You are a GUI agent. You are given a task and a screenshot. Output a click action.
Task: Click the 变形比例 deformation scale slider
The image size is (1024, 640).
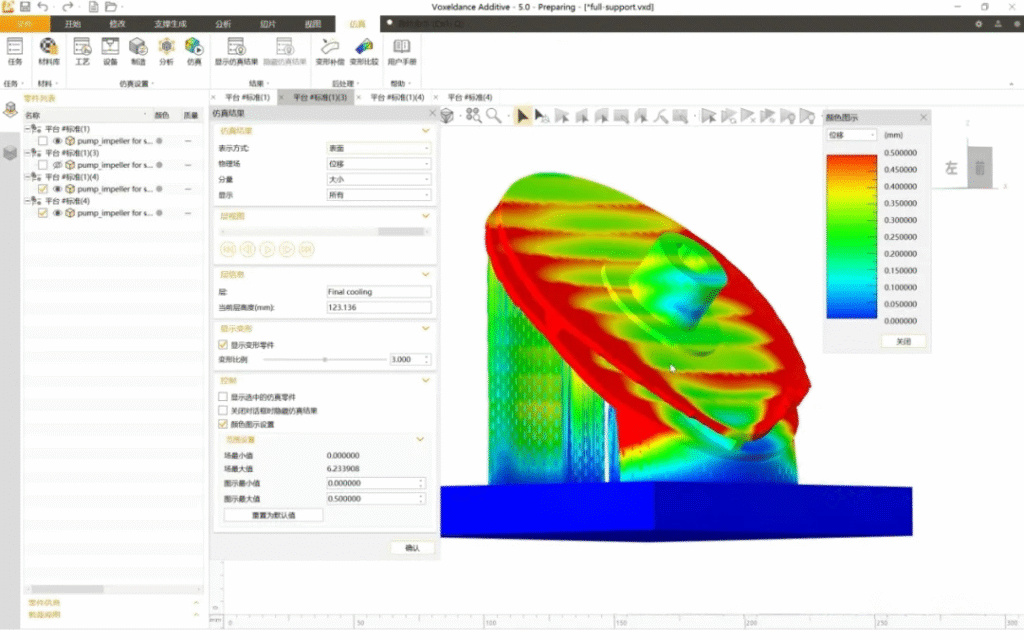click(325, 359)
